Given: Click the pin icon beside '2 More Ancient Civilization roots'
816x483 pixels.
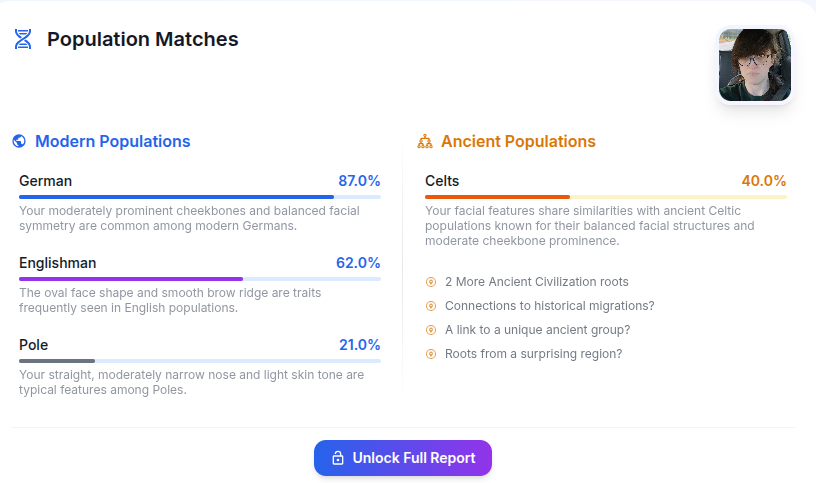Looking at the screenshot, I should click(x=431, y=282).
